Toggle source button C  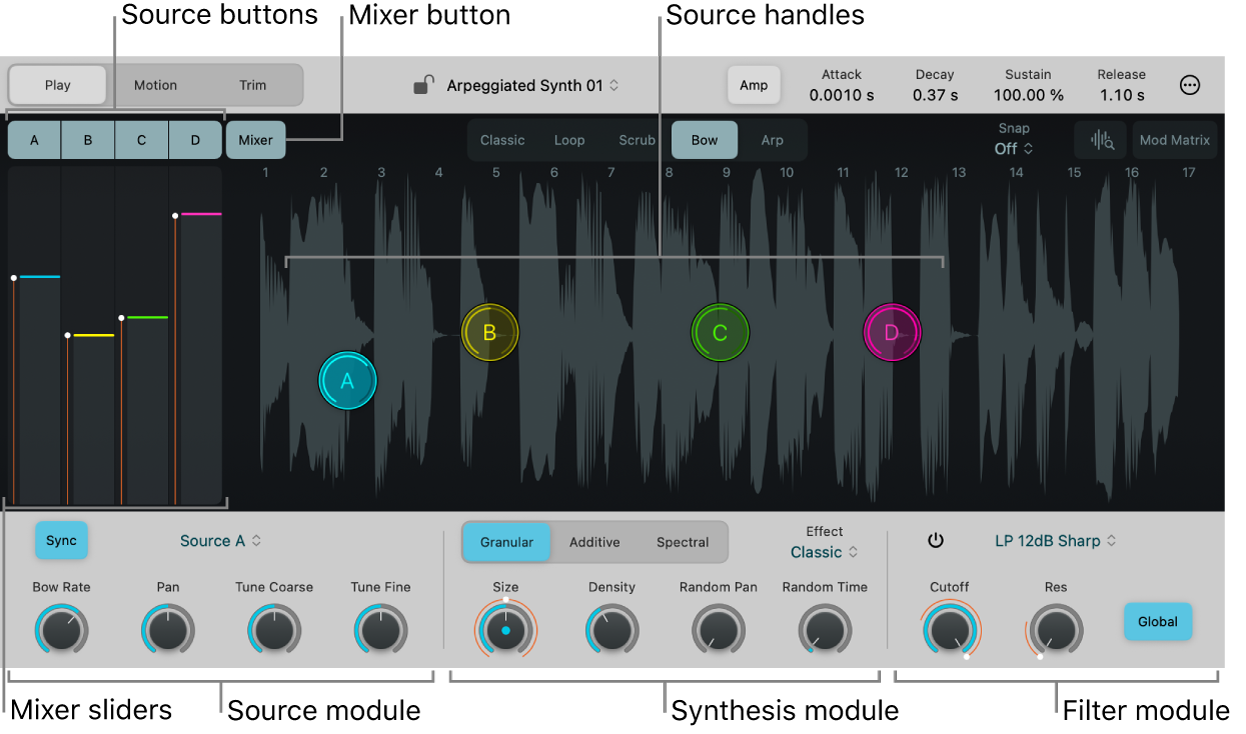pyautogui.click(x=142, y=140)
